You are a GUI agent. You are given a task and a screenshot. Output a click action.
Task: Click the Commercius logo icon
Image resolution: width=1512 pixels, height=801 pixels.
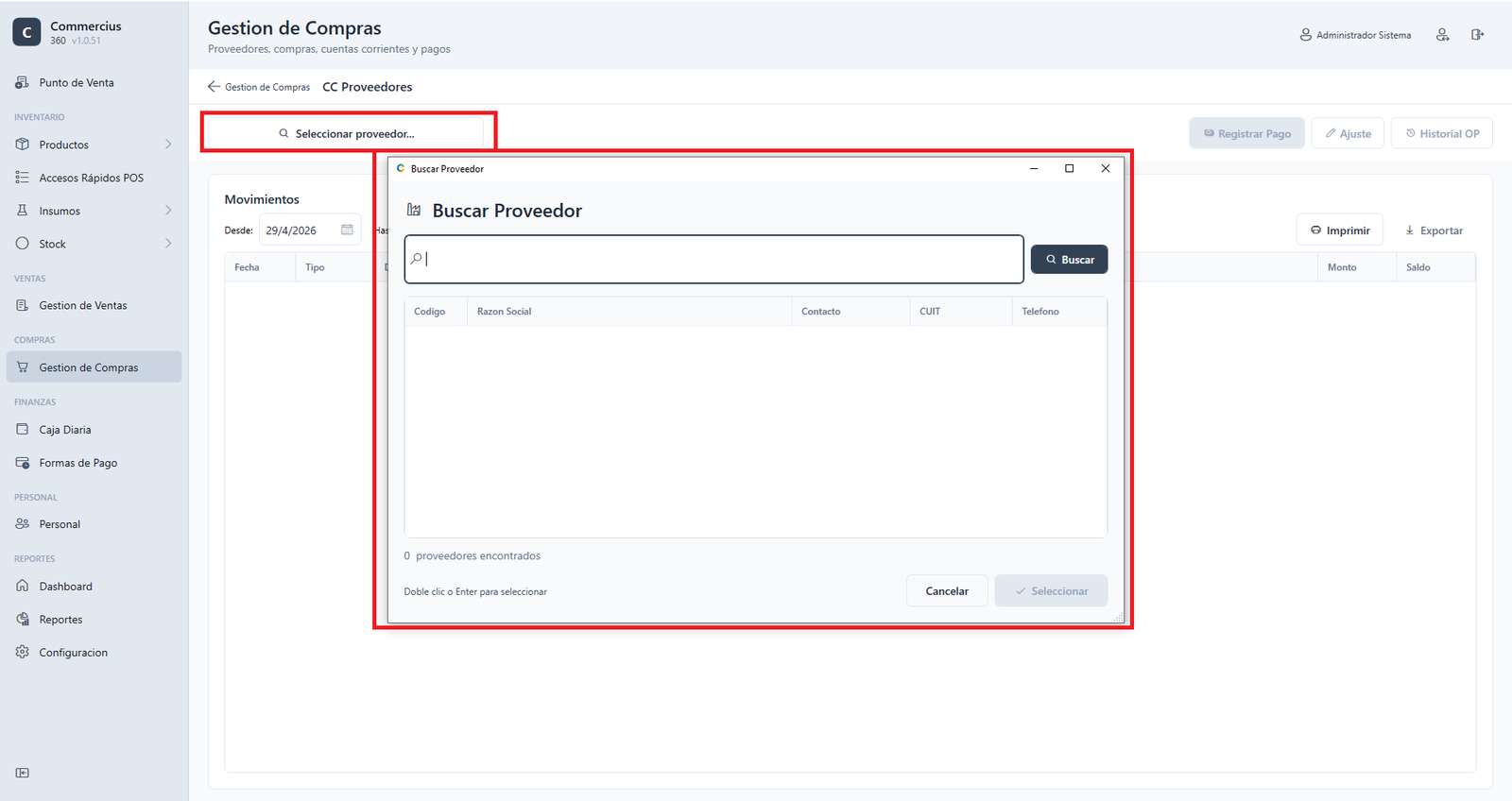(26, 32)
